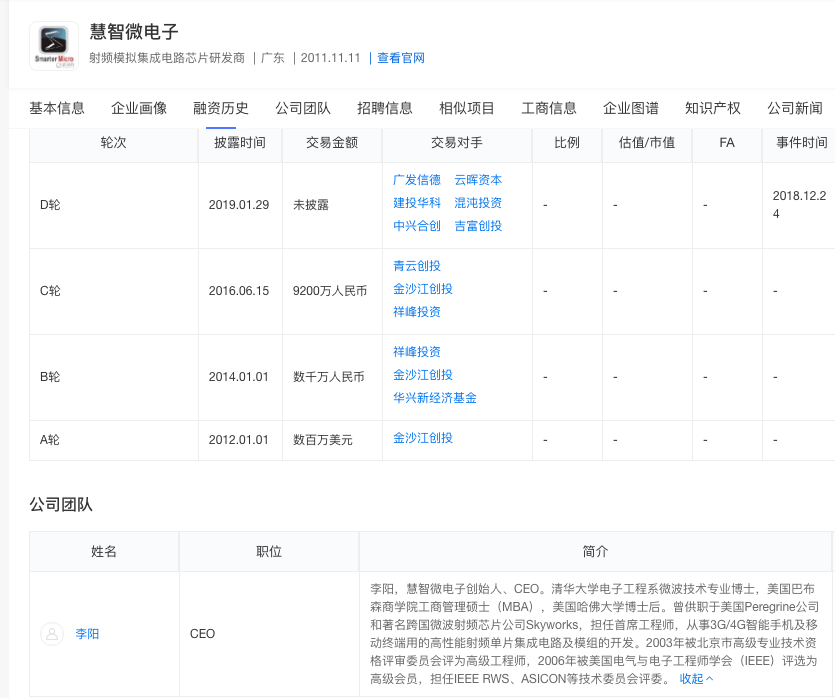The image size is (835, 698).
Task: Click the disclosure date 2014.01.01
Action: point(239,377)
